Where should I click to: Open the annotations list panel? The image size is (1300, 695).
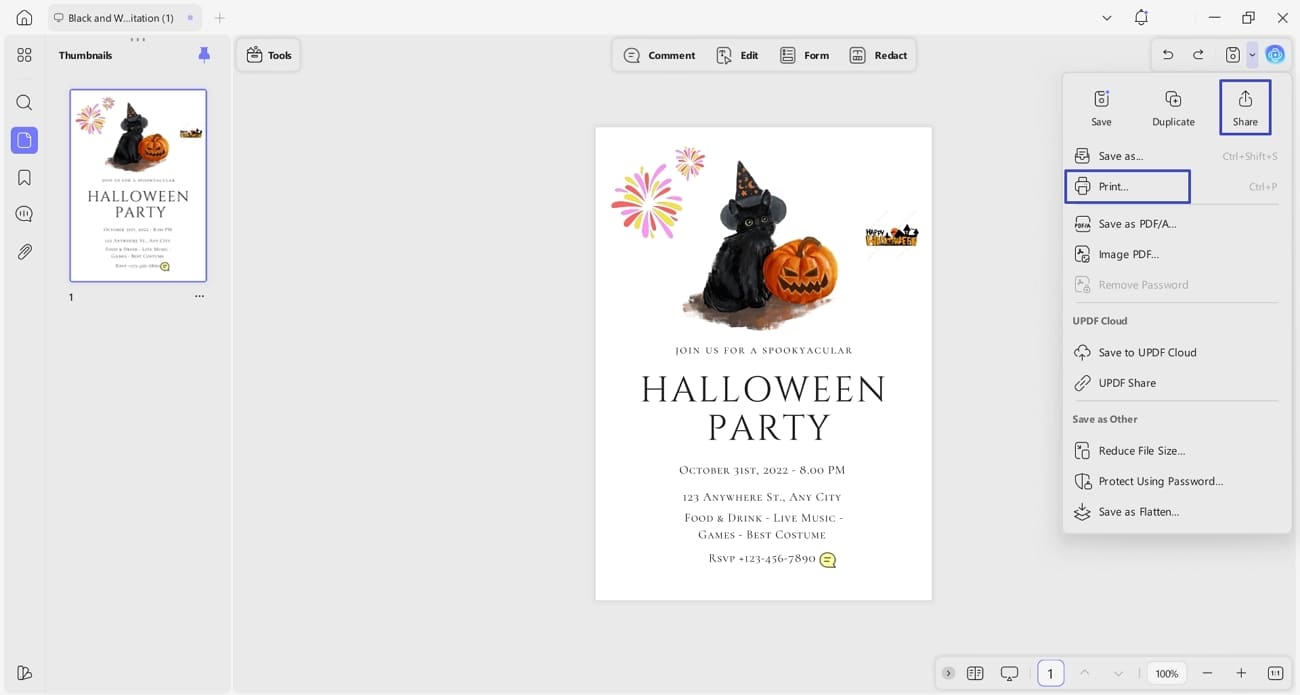click(24, 213)
